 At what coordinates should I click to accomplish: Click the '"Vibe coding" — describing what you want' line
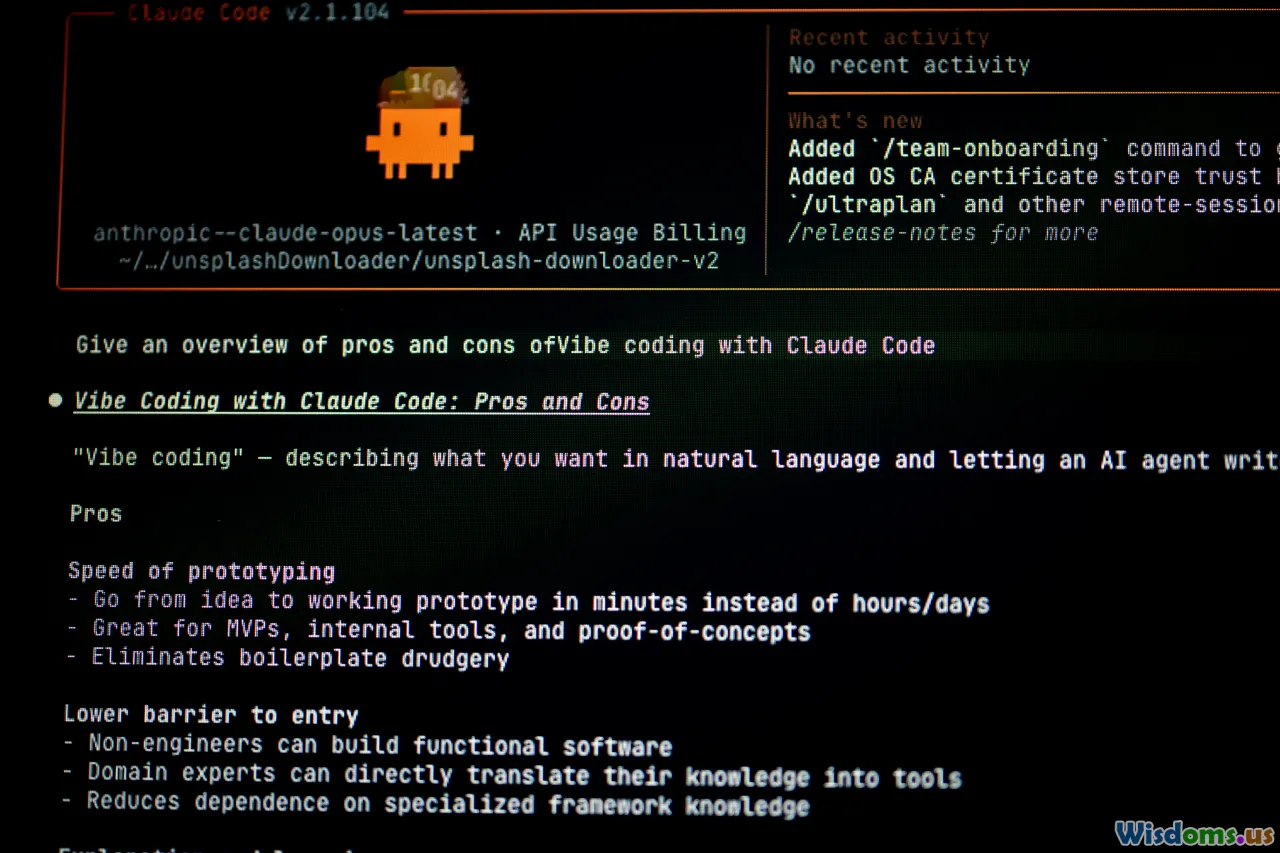(675, 459)
